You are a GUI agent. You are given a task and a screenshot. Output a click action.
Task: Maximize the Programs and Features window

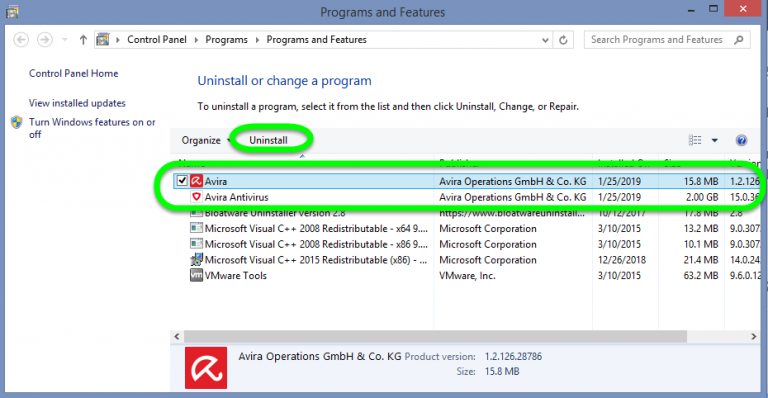coord(713,9)
